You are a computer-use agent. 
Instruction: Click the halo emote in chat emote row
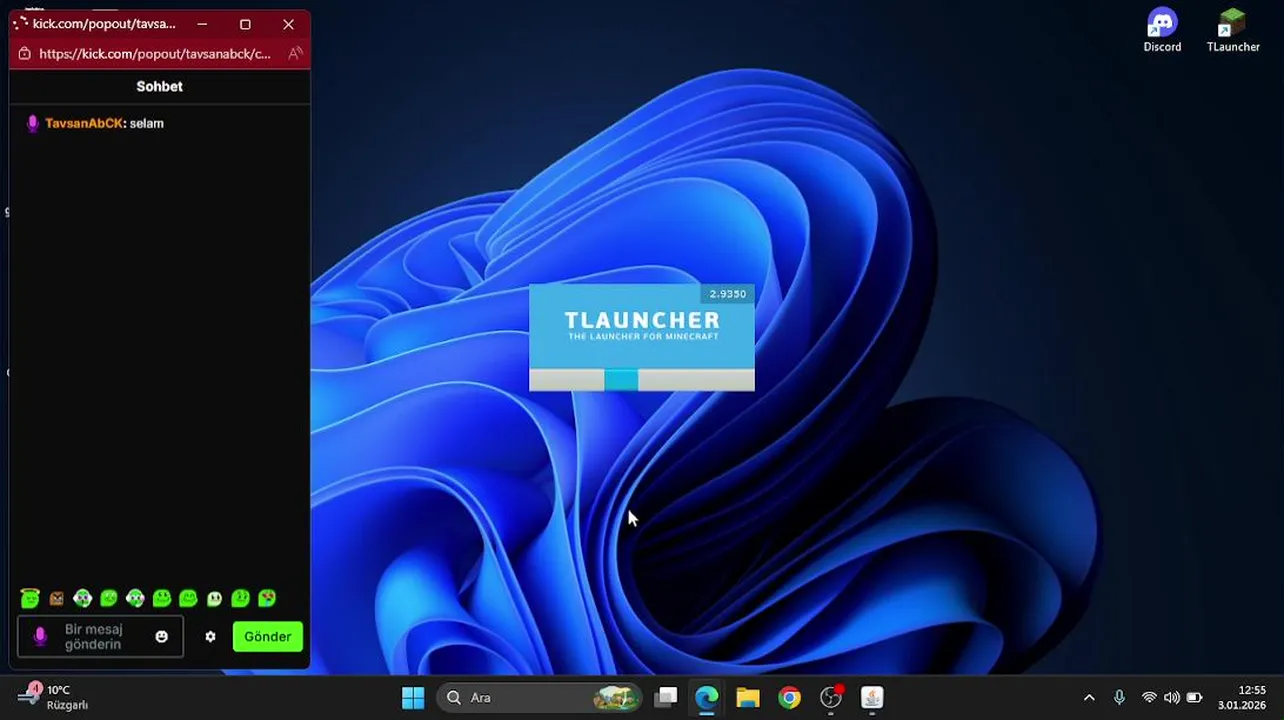coord(30,598)
